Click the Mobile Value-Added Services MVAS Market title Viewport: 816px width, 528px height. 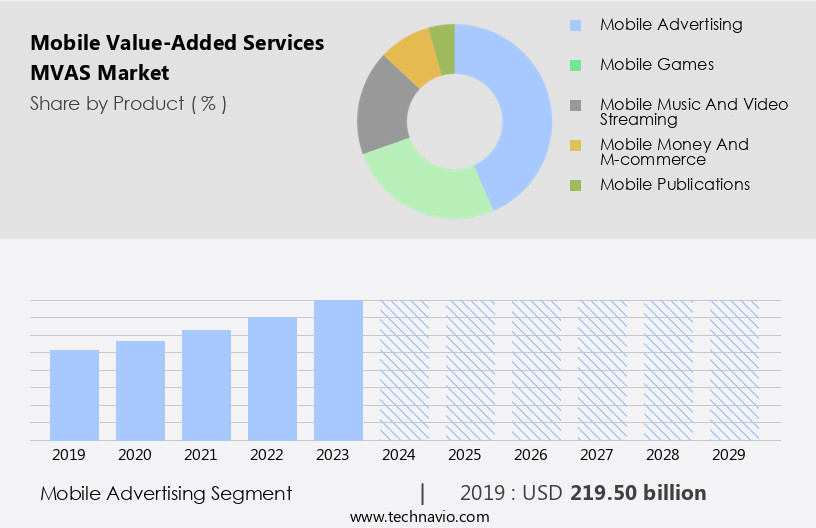(177, 58)
